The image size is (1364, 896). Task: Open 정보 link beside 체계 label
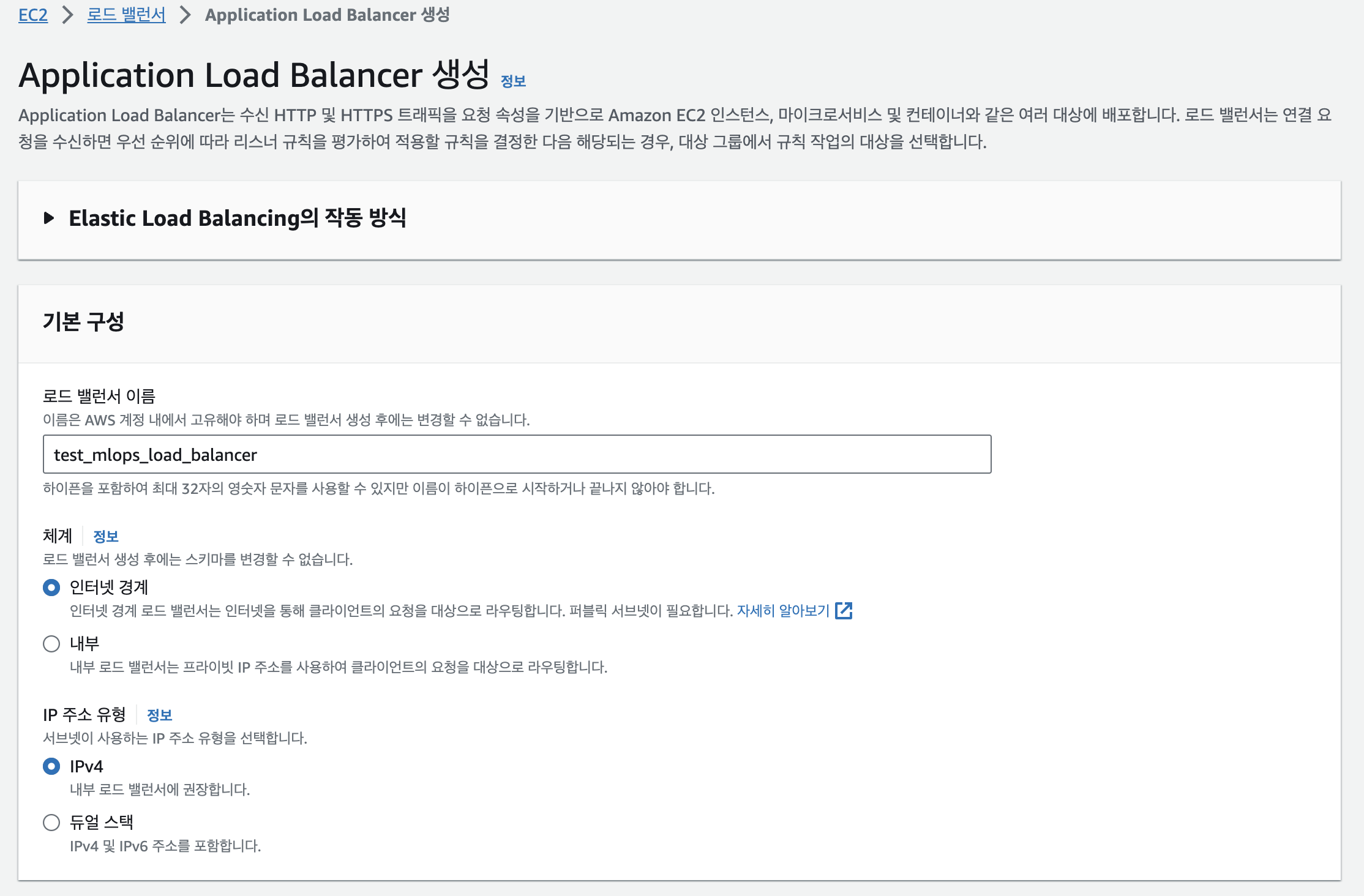click(x=105, y=536)
